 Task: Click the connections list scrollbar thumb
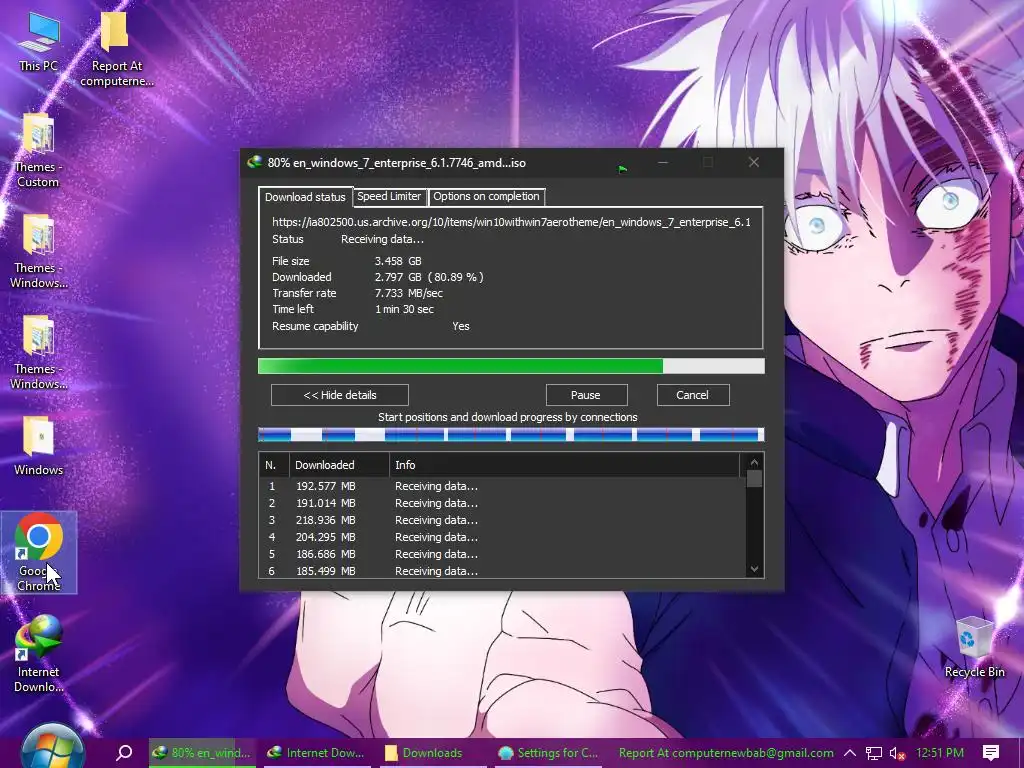click(x=754, y=479)
